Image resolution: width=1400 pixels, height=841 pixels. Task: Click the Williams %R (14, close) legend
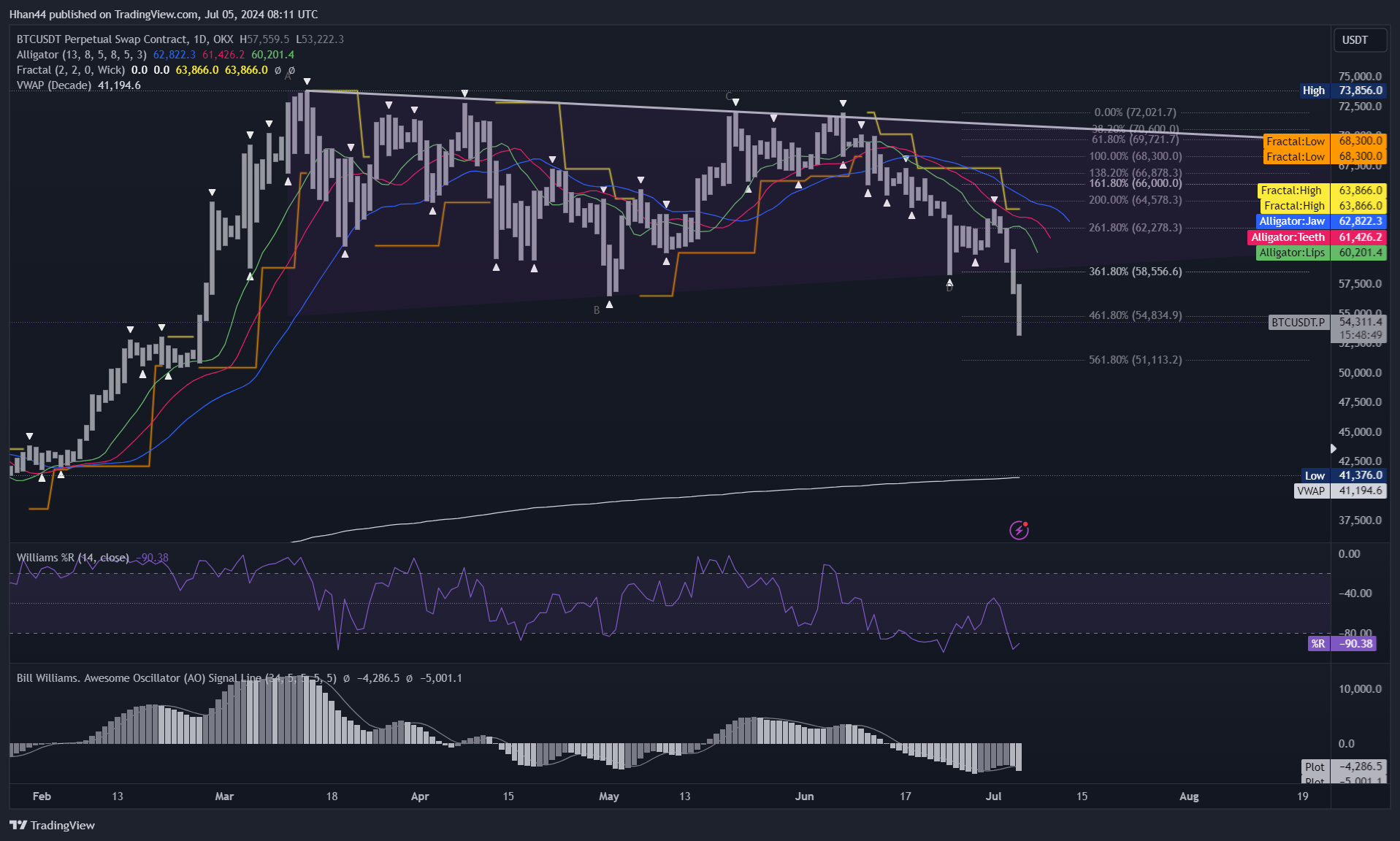pos(73,558)
